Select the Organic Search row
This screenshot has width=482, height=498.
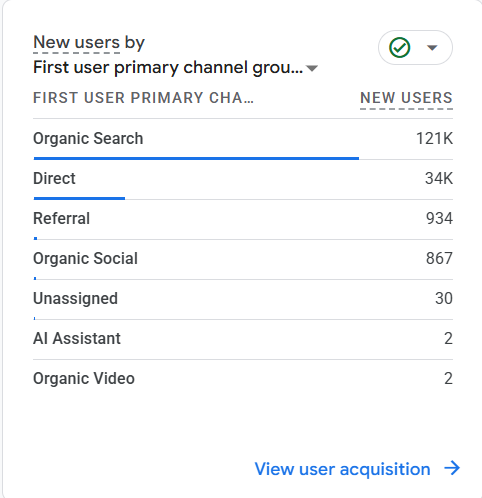click(x=243, y=139)
